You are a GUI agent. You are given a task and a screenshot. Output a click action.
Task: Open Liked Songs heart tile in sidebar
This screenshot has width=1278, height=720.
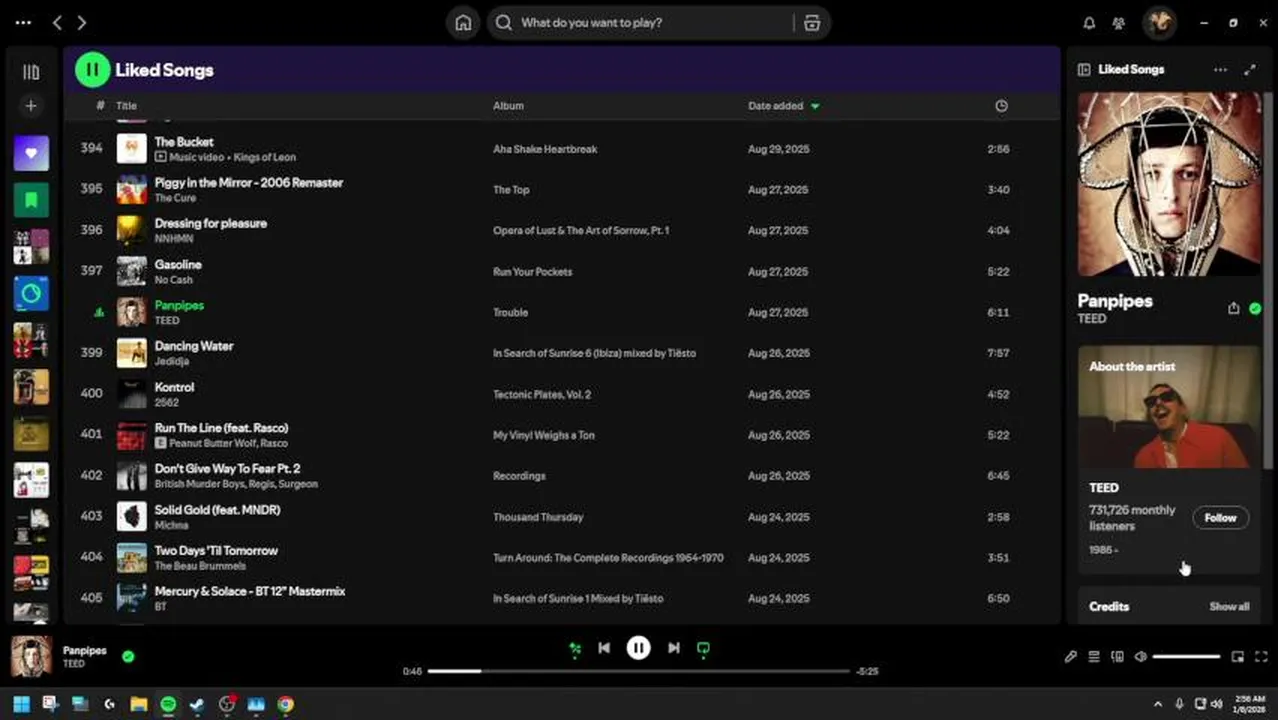coord(31,153)
